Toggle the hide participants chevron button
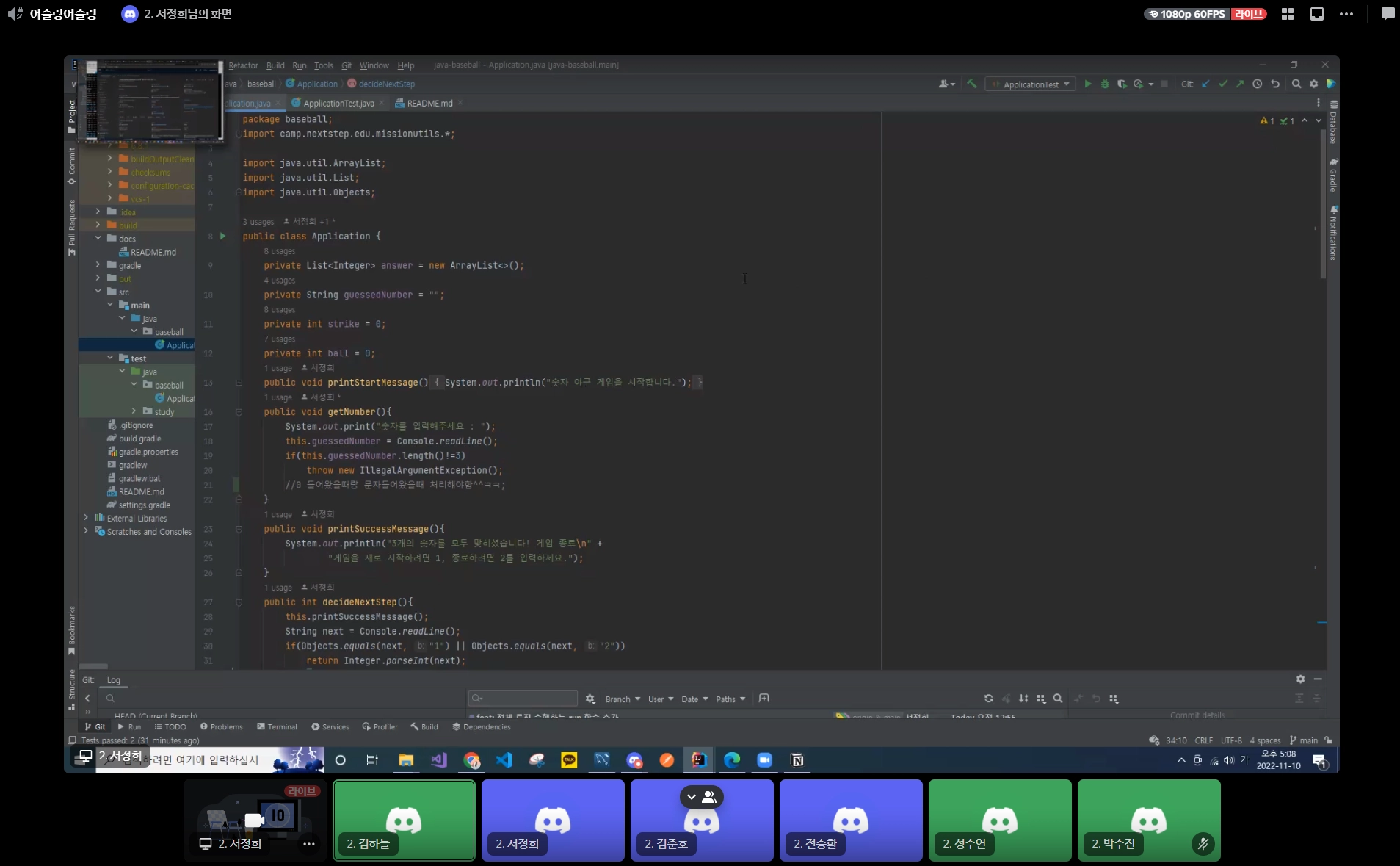This screenshot has height=866, width=1400. (x=692, y=797)
